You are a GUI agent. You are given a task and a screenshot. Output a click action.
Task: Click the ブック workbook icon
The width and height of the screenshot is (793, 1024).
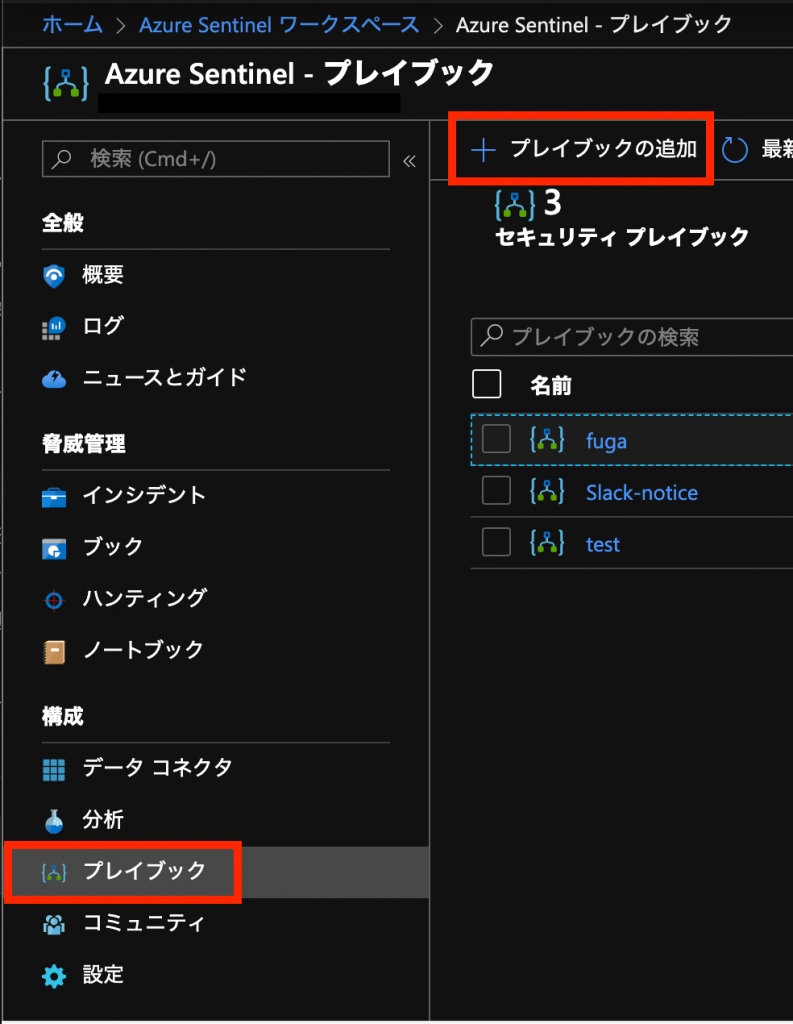pos(54,549)
